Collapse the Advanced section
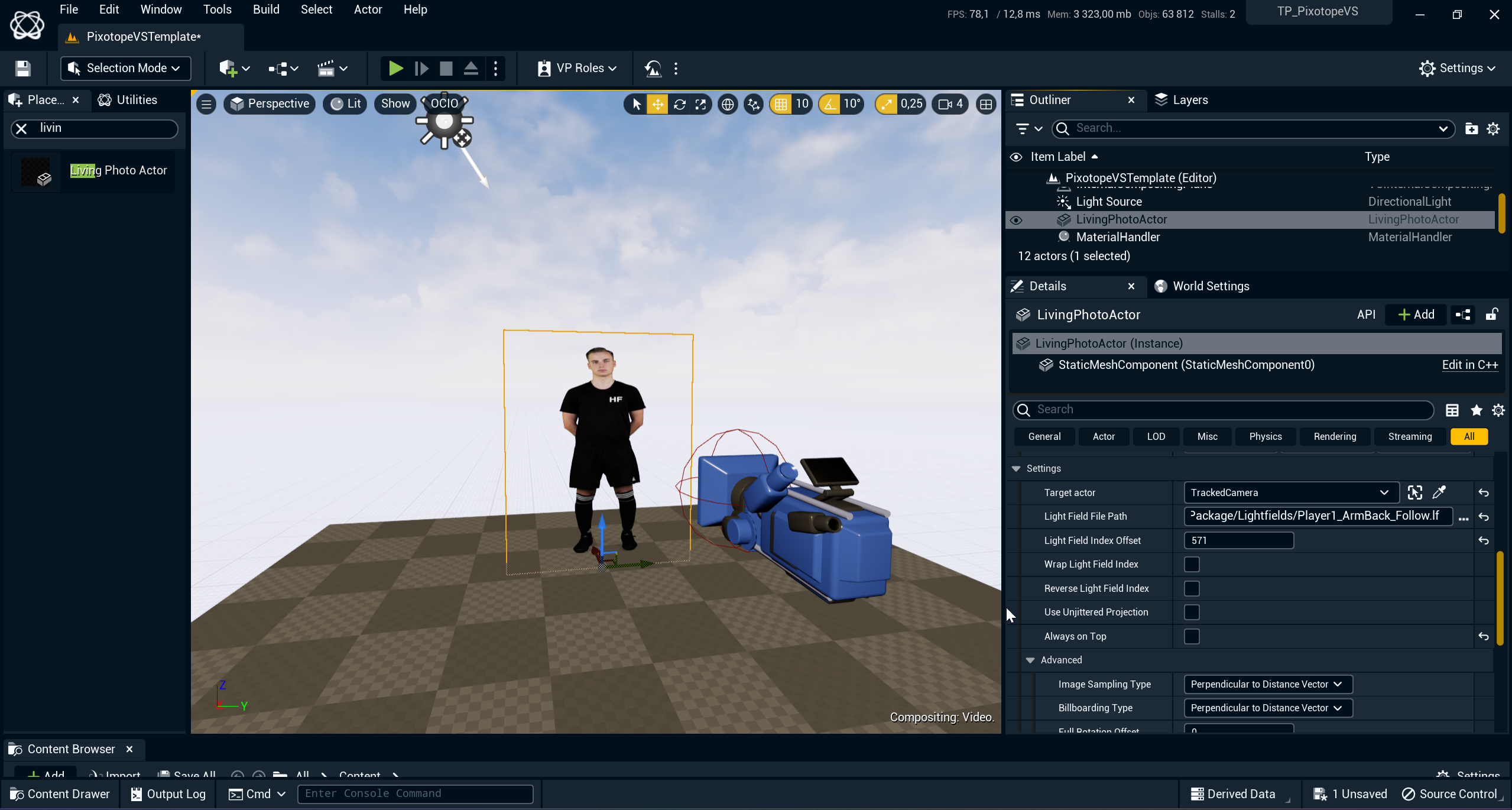 tap(1030, 660)
